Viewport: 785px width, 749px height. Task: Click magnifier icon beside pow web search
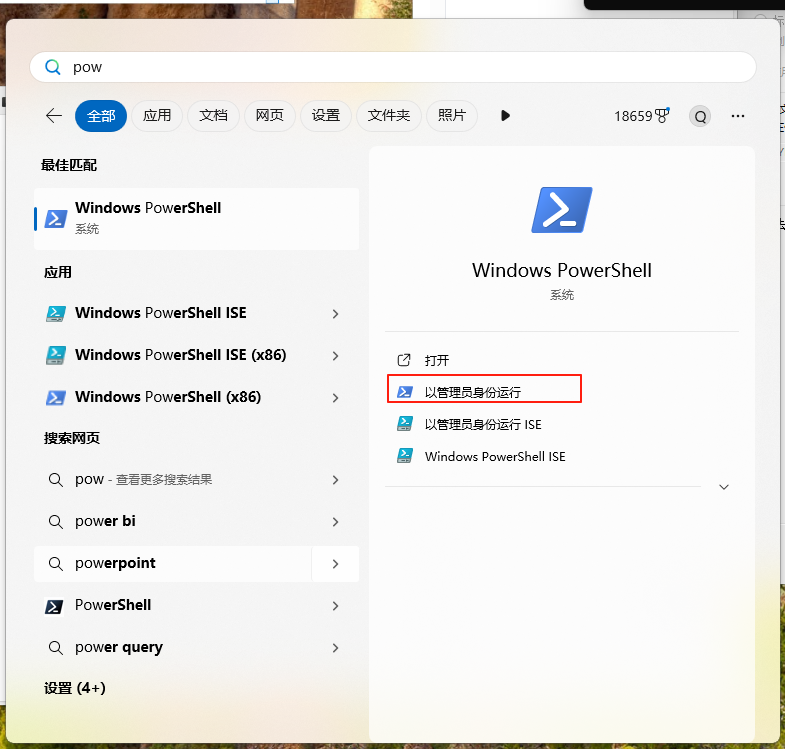pos(56,480)
